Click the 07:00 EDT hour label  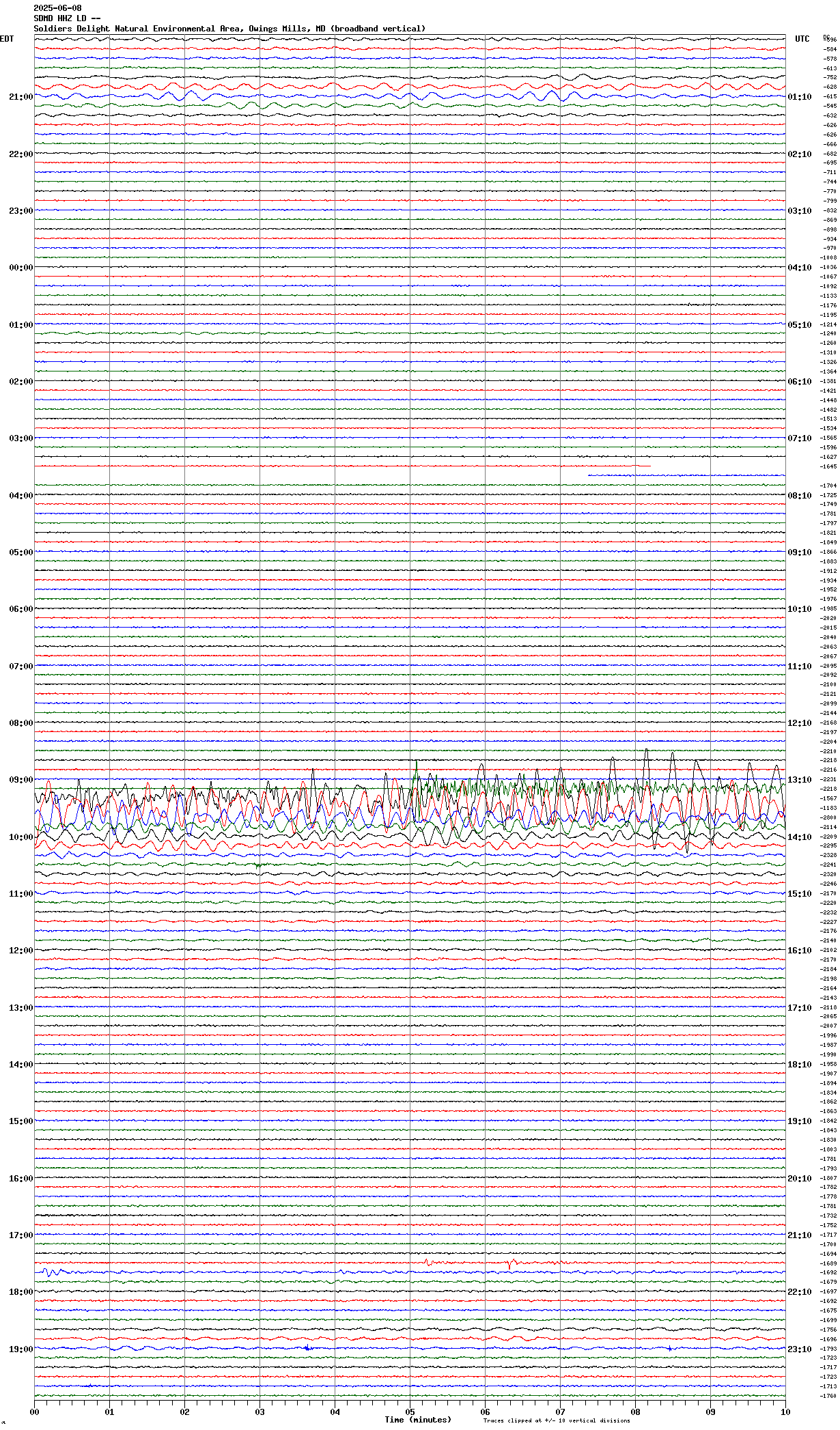[x=21, y=667]
